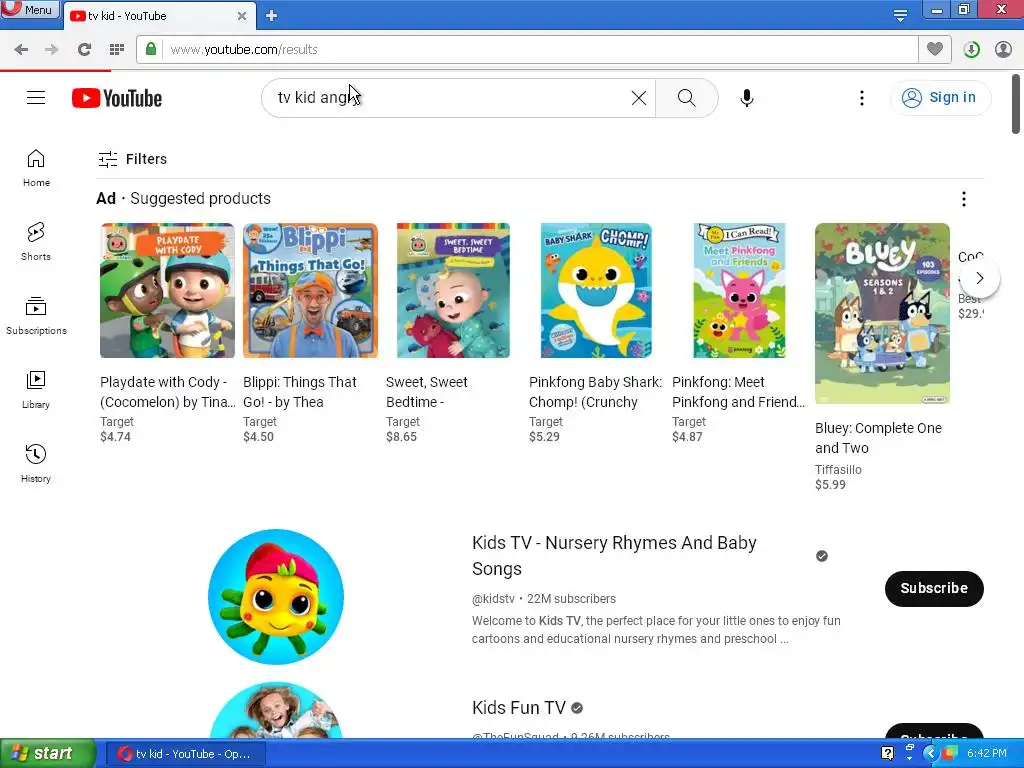Open the Opera tab menu stacked-lines icon
The height and width of the screenshot is (768, 1024).
point(900,15)
